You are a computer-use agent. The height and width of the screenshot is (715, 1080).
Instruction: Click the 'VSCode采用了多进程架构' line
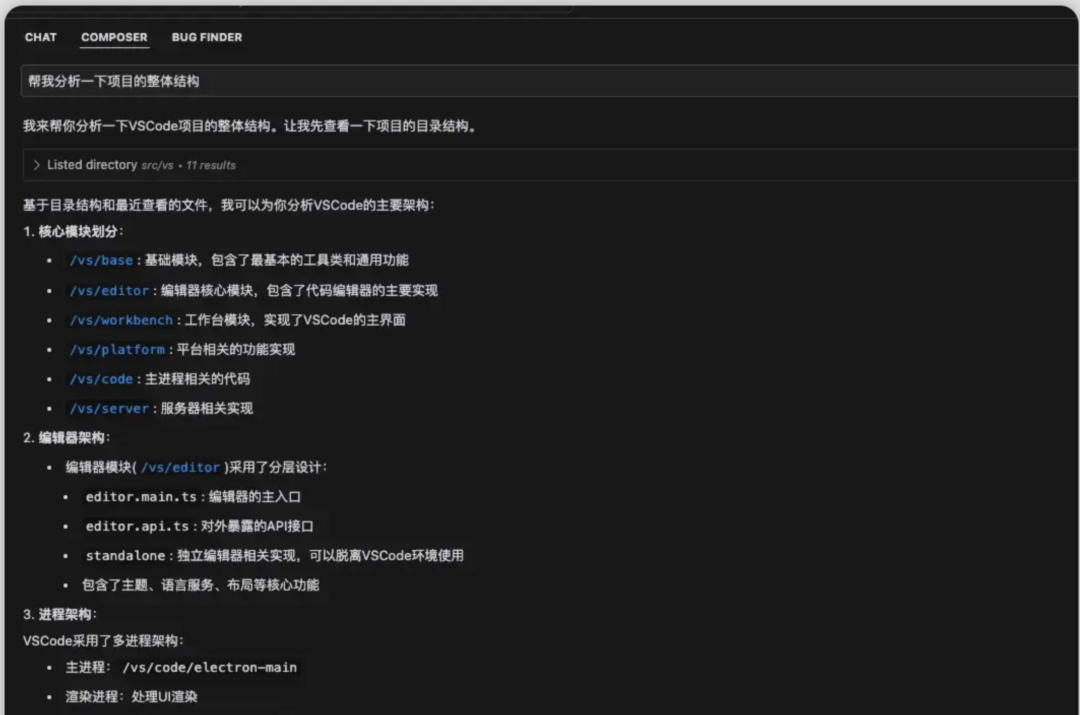tap(103, 641)
